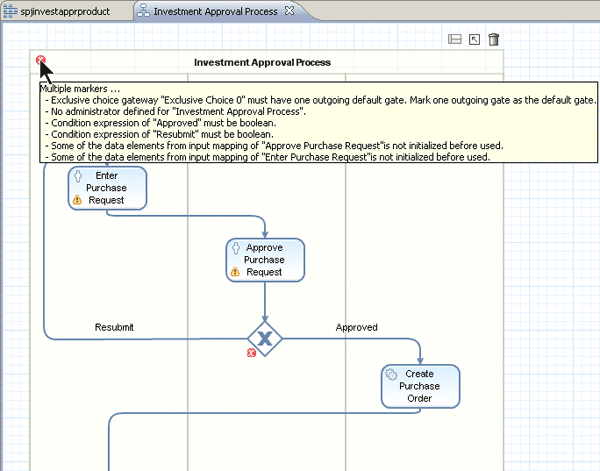
Task: Click the warning icon on Enter Purchase Request
Action: pos(76,200)
